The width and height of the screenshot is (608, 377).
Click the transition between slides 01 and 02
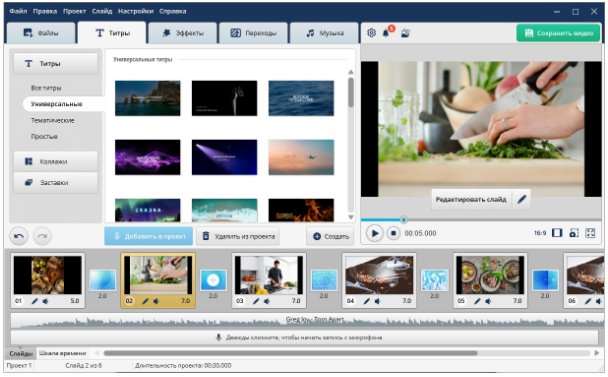point(102,280)
